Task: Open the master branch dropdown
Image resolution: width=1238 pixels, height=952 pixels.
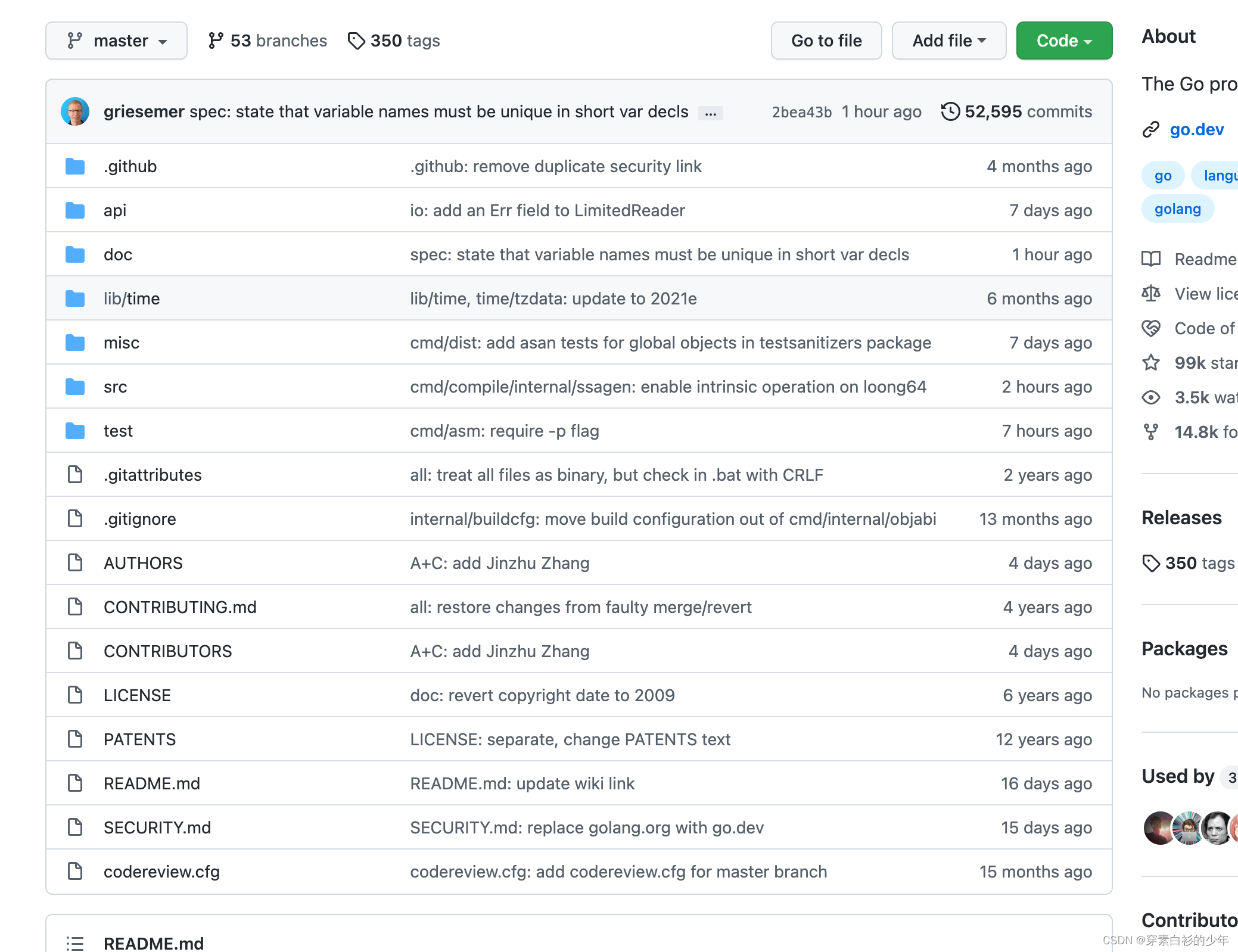Action: (x=117, y=41)
